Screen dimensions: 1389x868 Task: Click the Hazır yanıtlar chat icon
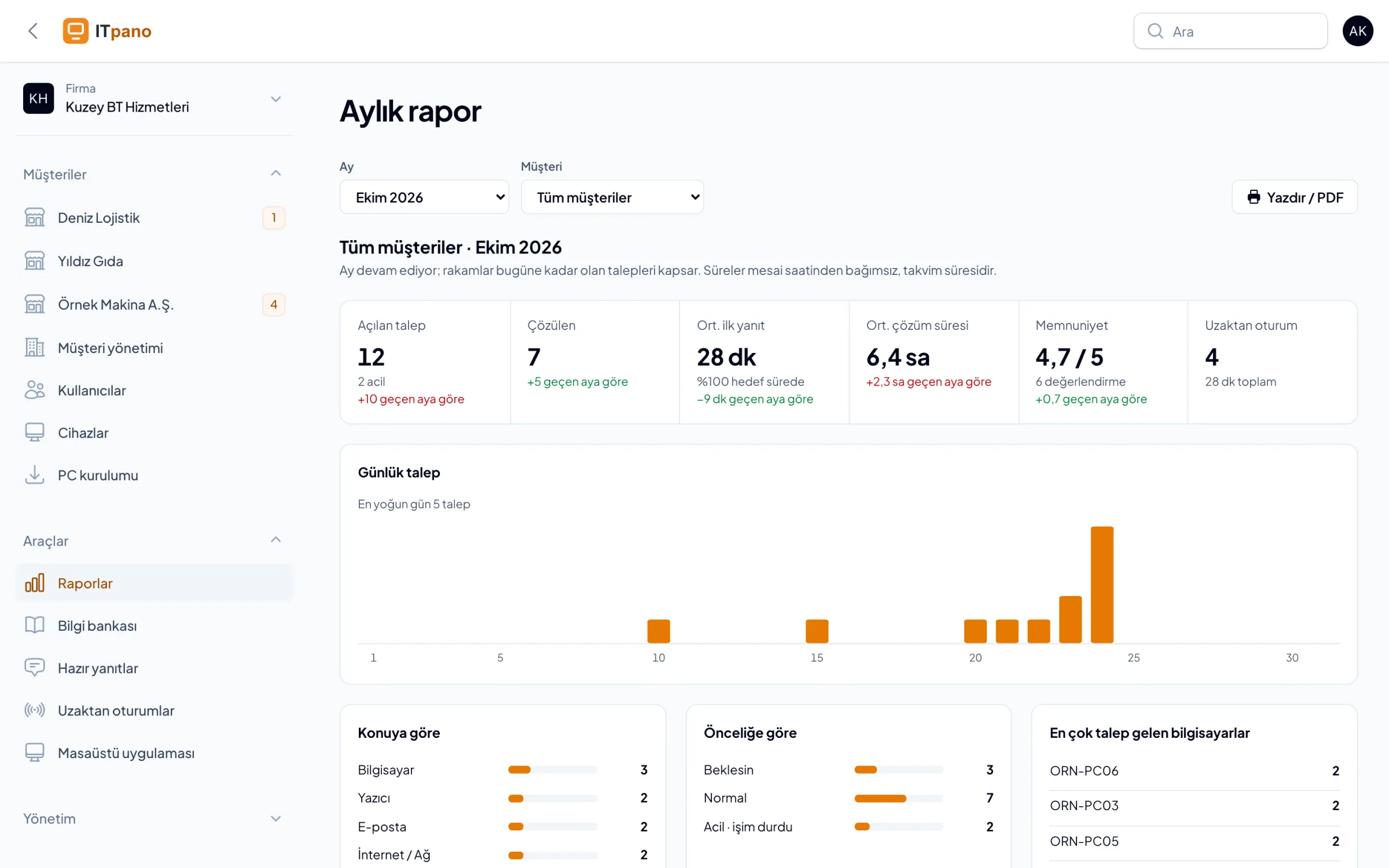coord(35,668)
